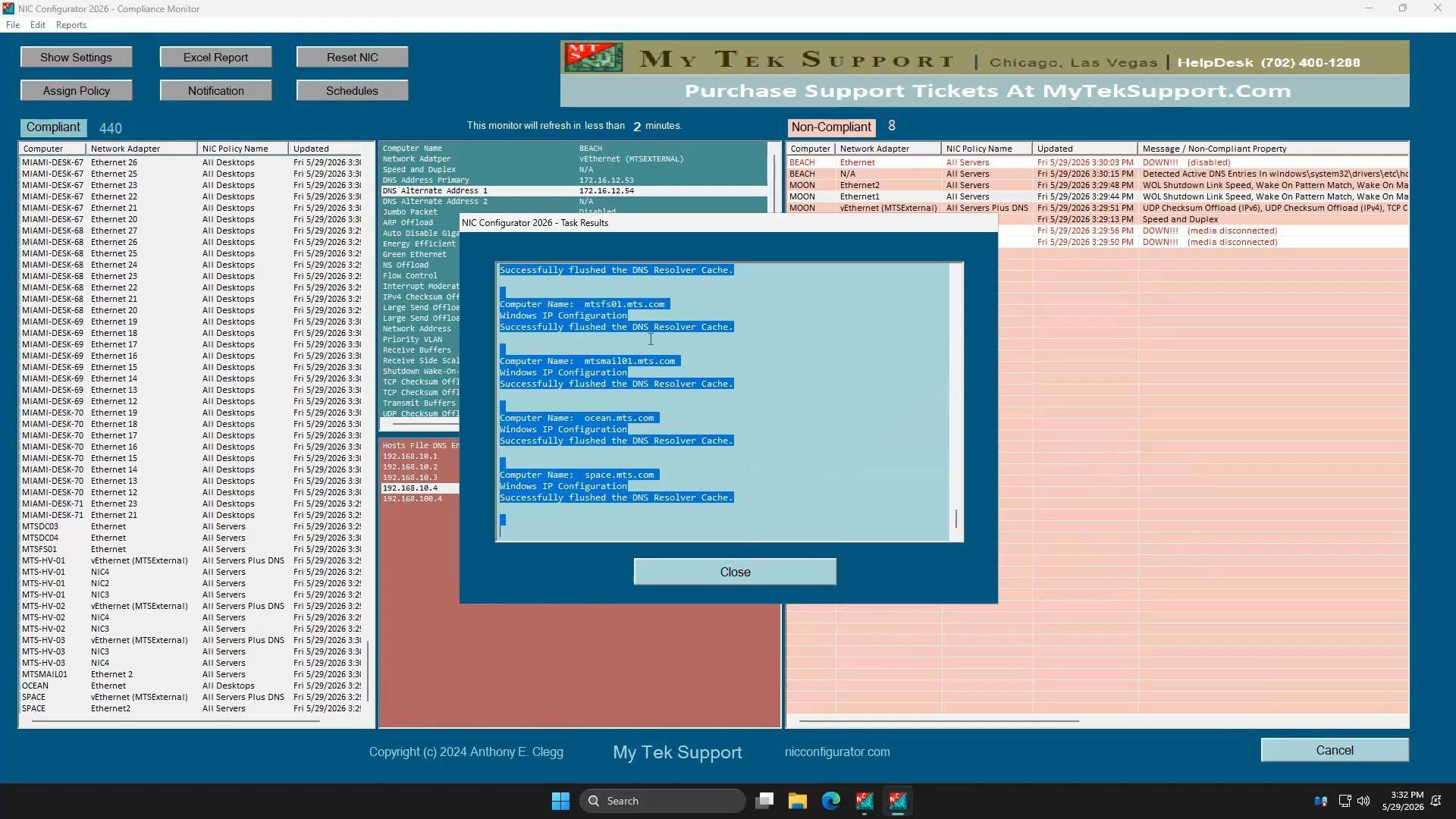The image size is (1456, 819).
Task: Click the Excel Report button
Action: click(215, 57)
